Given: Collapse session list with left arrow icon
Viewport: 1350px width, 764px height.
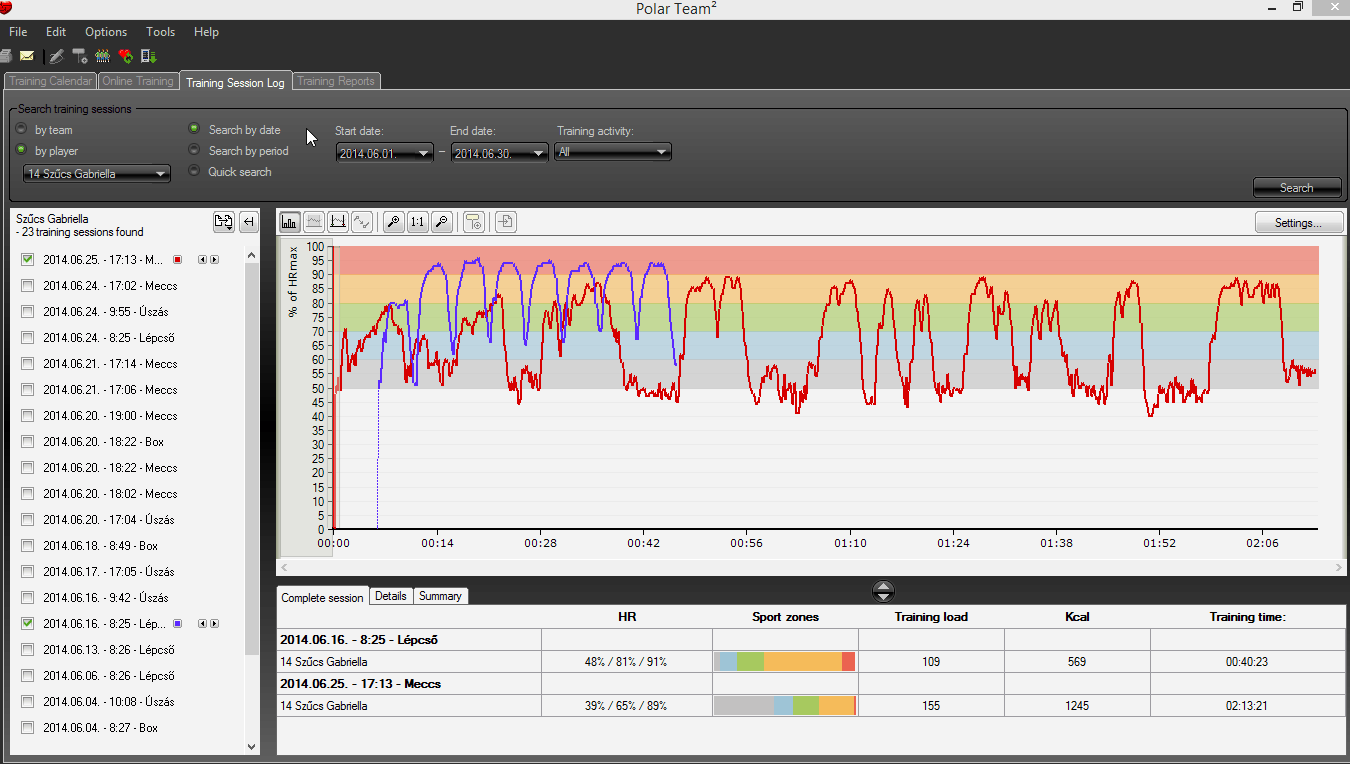Looking at the screenshot, I should (x=248, y=222).
